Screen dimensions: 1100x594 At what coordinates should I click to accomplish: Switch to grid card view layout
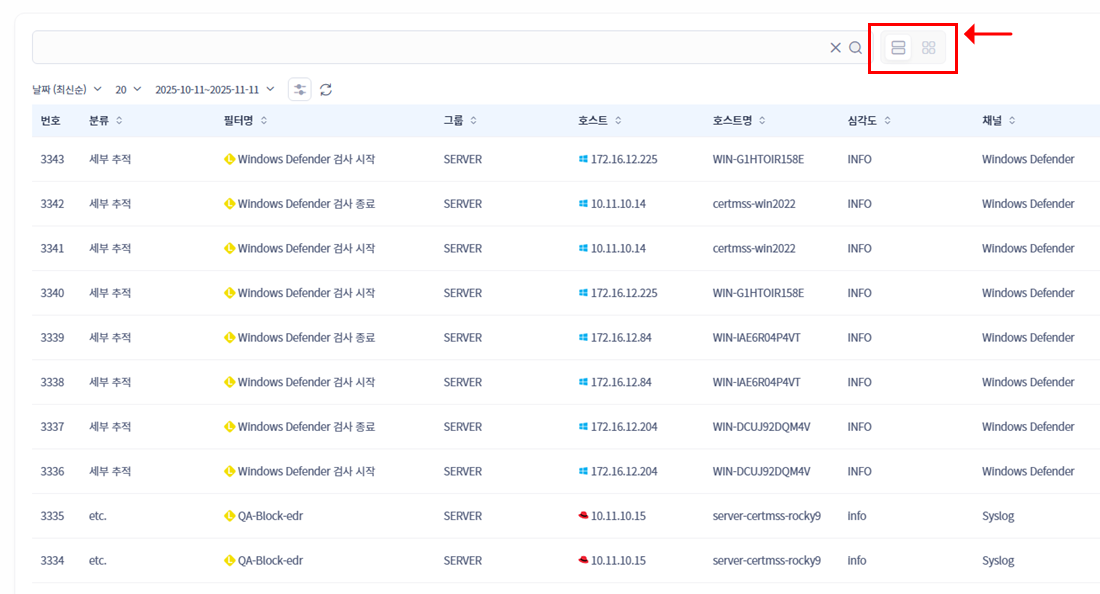coord(928,48)
